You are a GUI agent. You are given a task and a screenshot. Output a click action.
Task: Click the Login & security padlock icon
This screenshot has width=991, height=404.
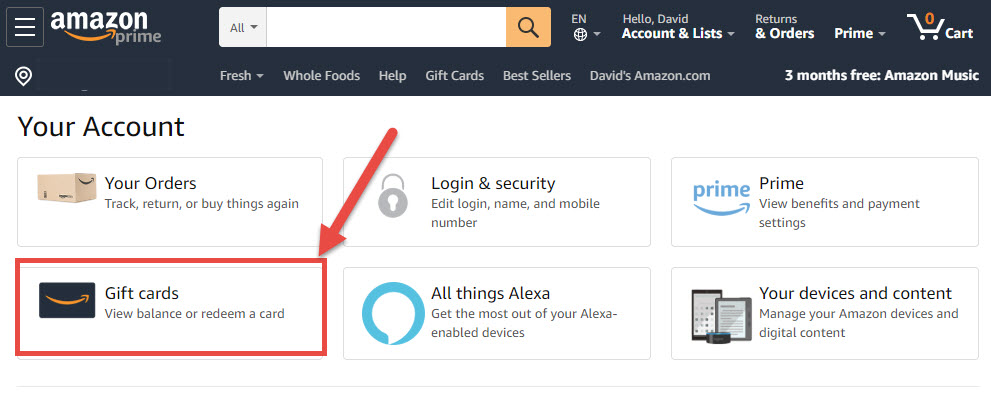coord(393,196)
